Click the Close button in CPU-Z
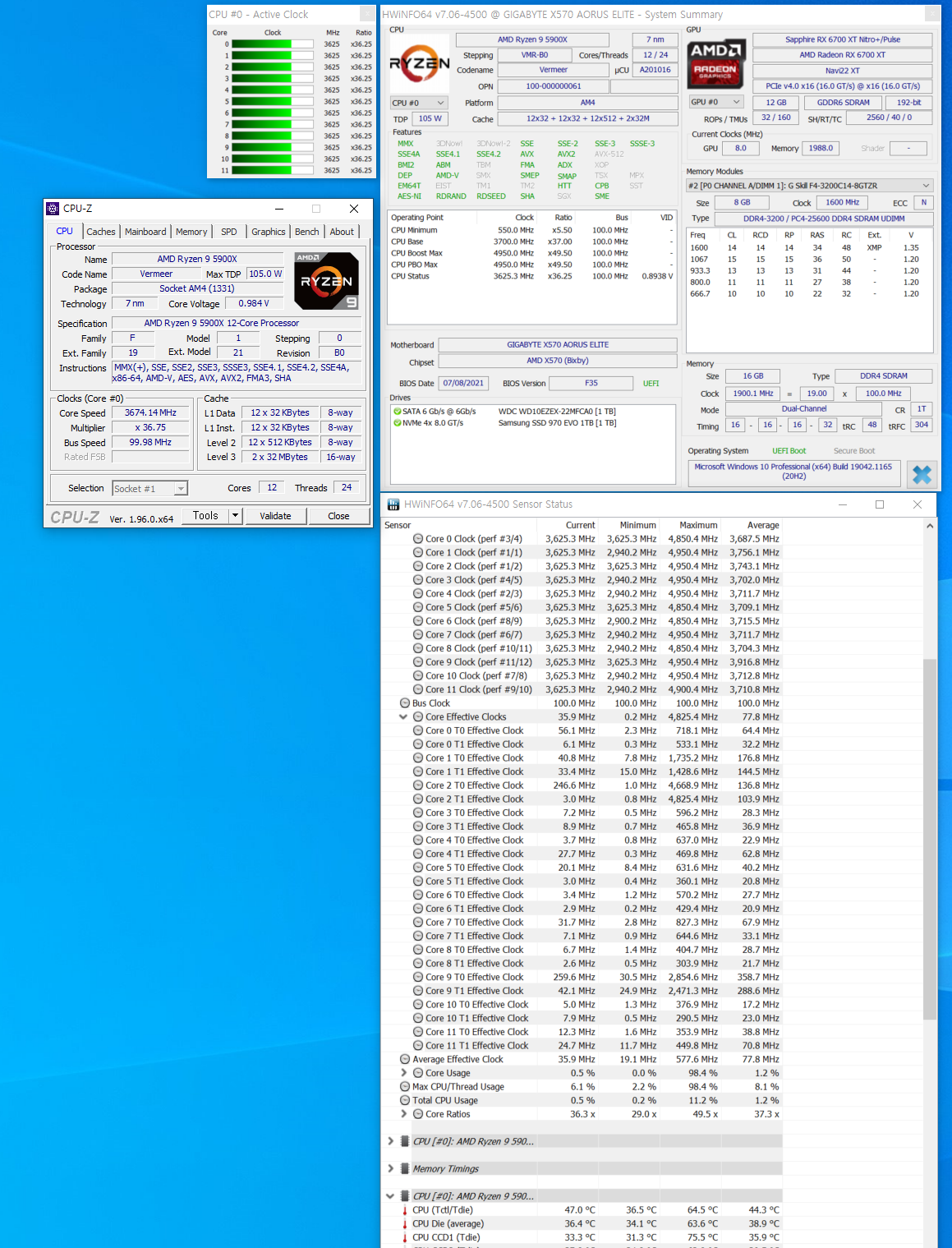Image resolution: width=952 pixels, height=1248 pixels. click(x=338, y=516)
